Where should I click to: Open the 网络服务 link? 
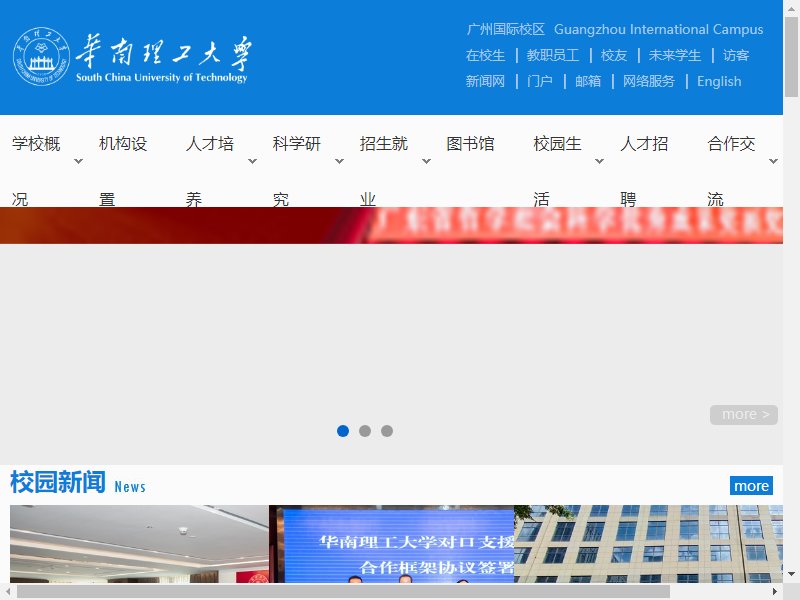coord(648,81)
